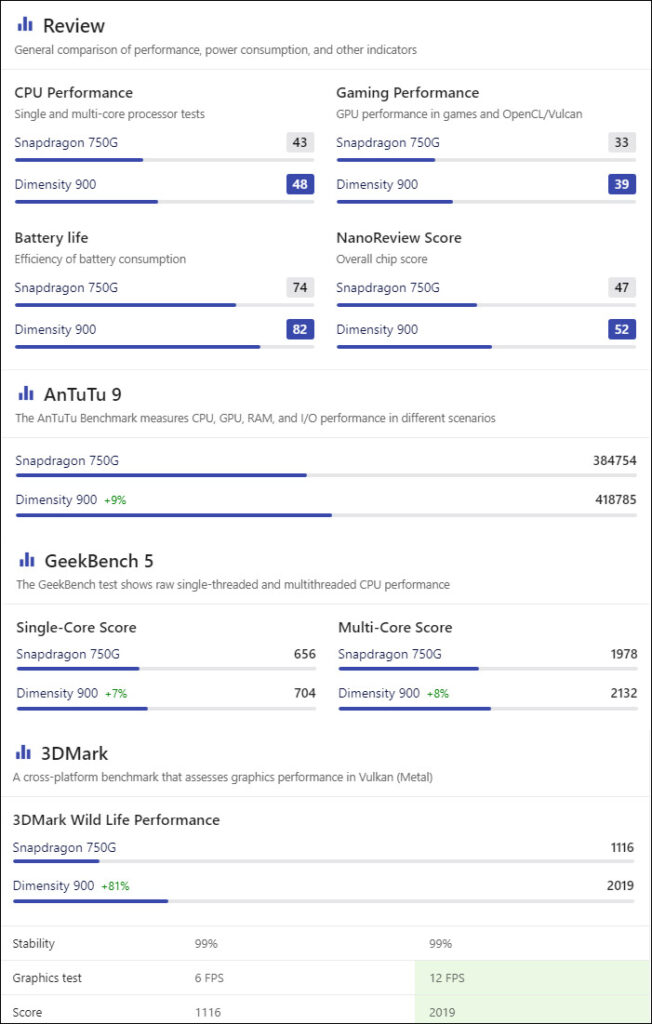Click the bar chart icon beside GeekBench 5

(x=26, y=560)
